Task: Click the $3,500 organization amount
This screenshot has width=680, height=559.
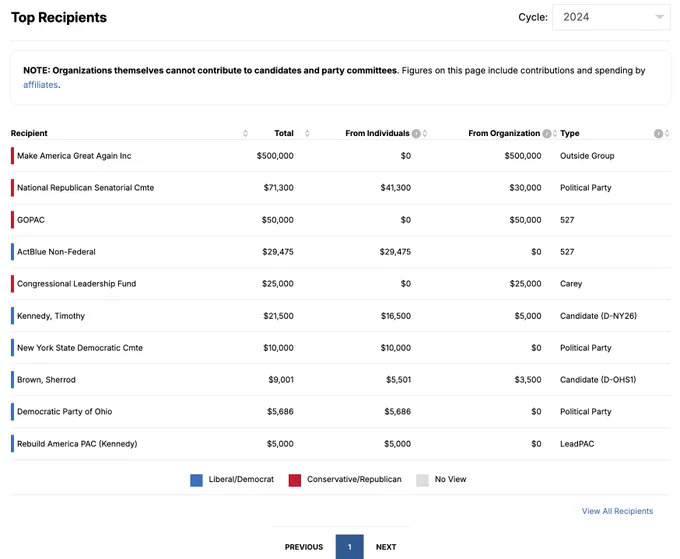Action: pyautogui.click(x=528, y=380)
